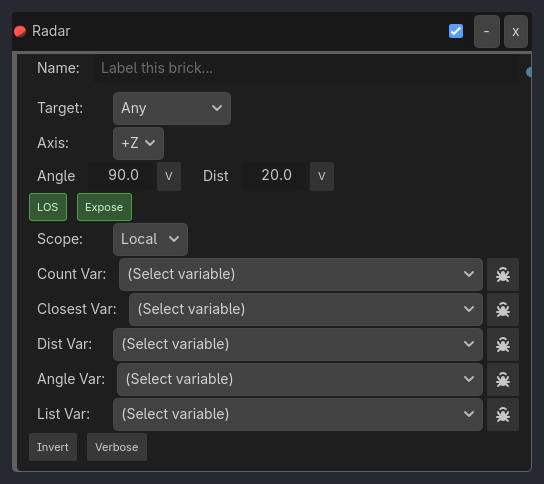Open the Angle Var variable dropdown
Viewport: 544px width, 484px height.
pyautogui.click(x=300, y=380)
